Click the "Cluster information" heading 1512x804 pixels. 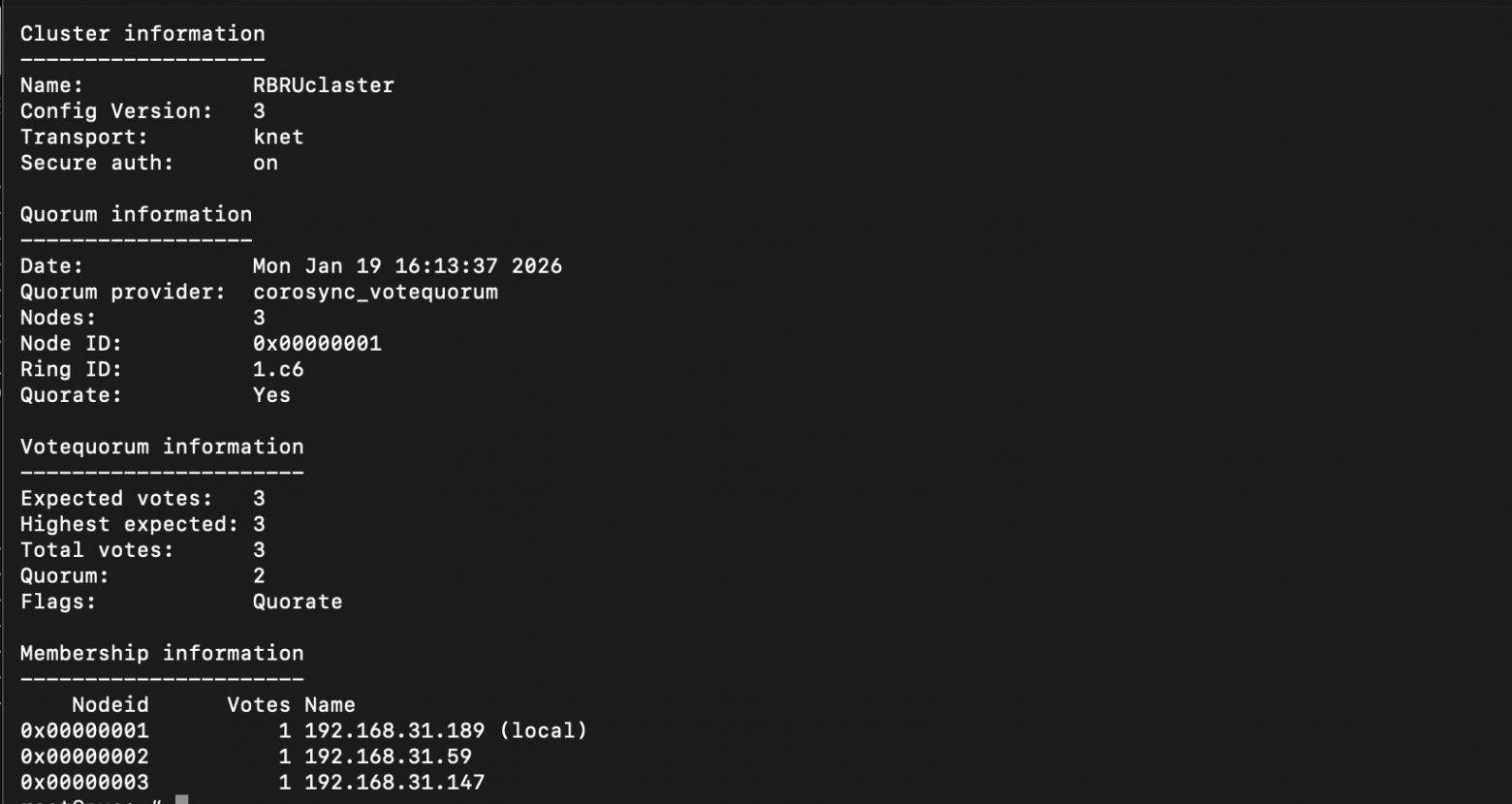click(x=142, y=34)
